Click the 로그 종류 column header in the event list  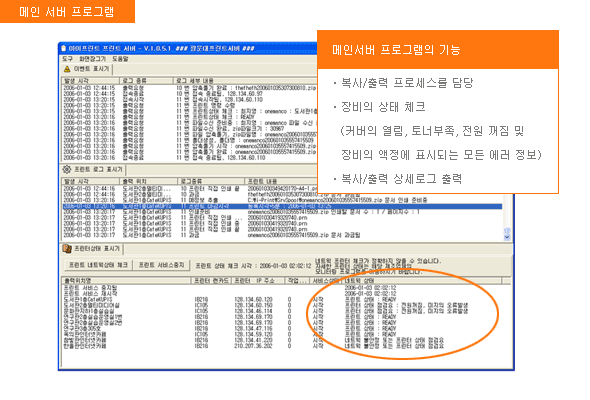coord(146,81)
